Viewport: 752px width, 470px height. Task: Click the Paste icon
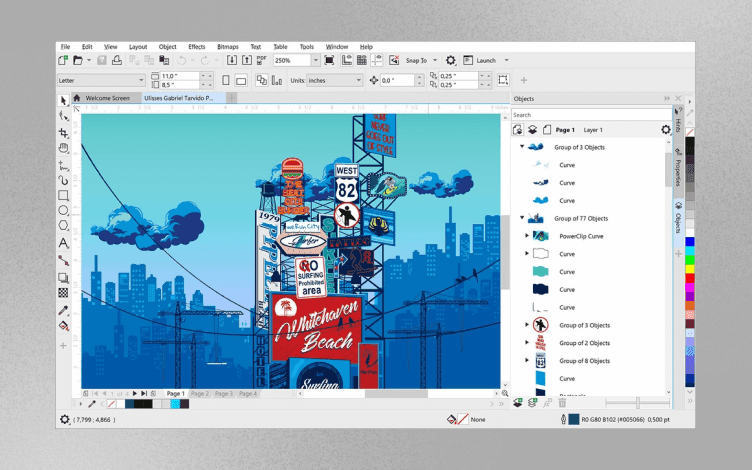click(164, 60)
